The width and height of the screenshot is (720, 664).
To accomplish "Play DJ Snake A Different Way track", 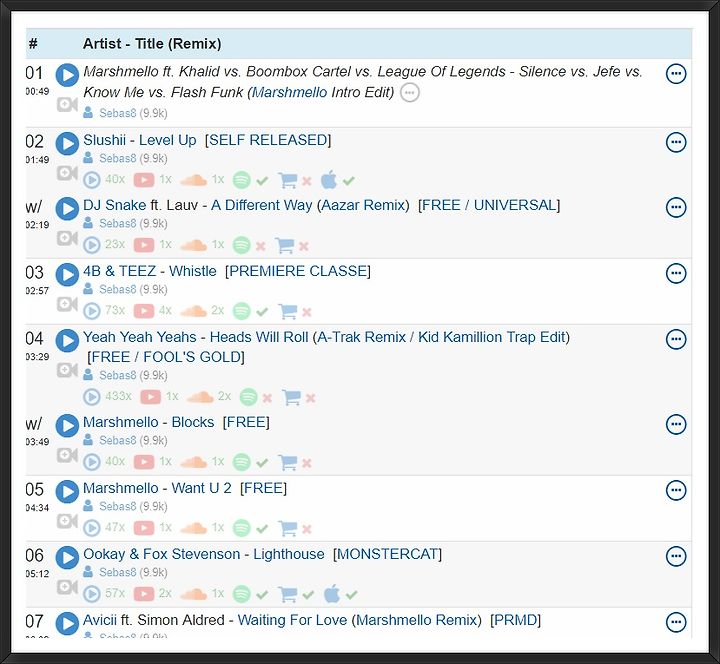I will coord(67,209).
